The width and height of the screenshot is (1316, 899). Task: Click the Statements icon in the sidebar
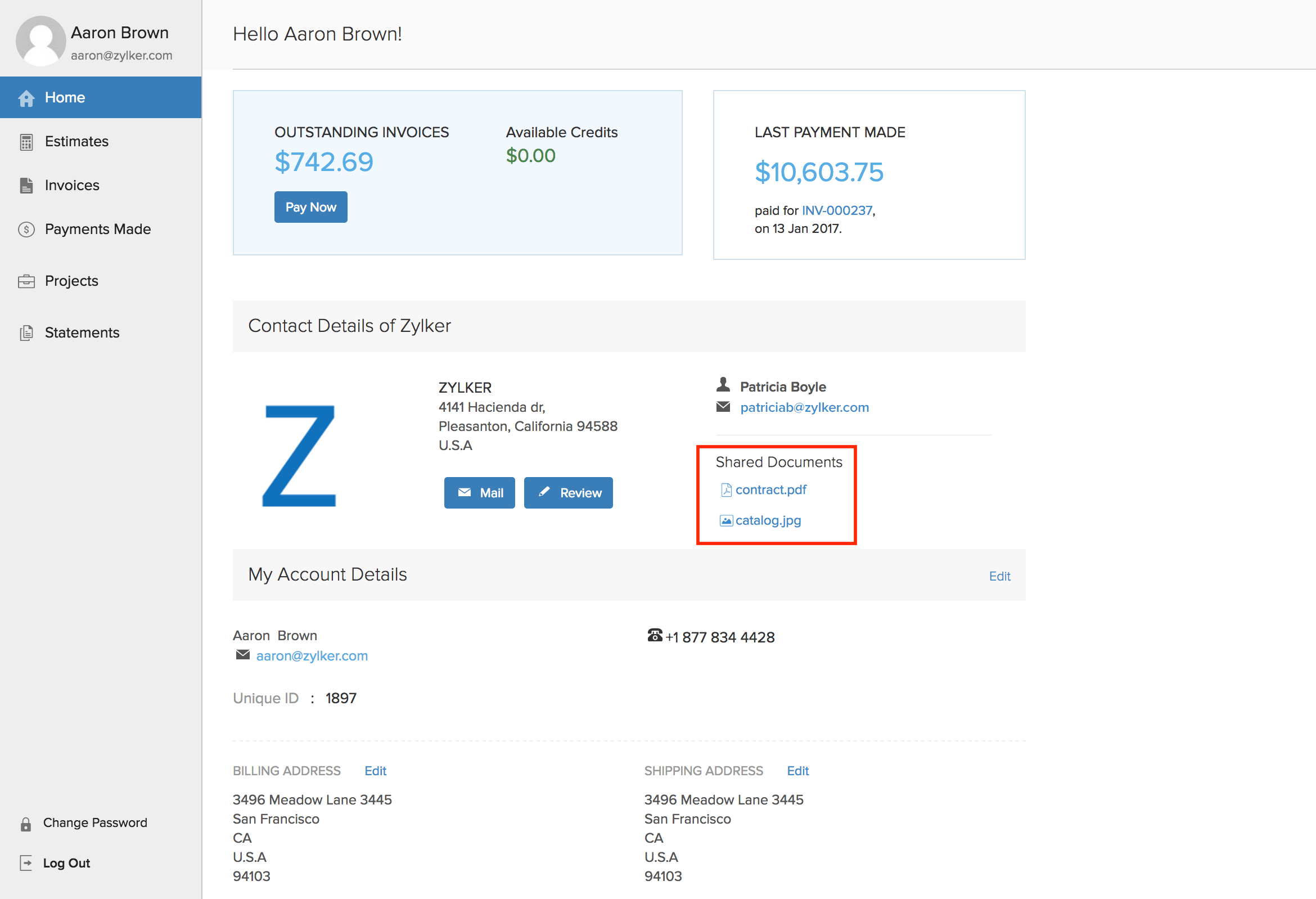(26, 333)
